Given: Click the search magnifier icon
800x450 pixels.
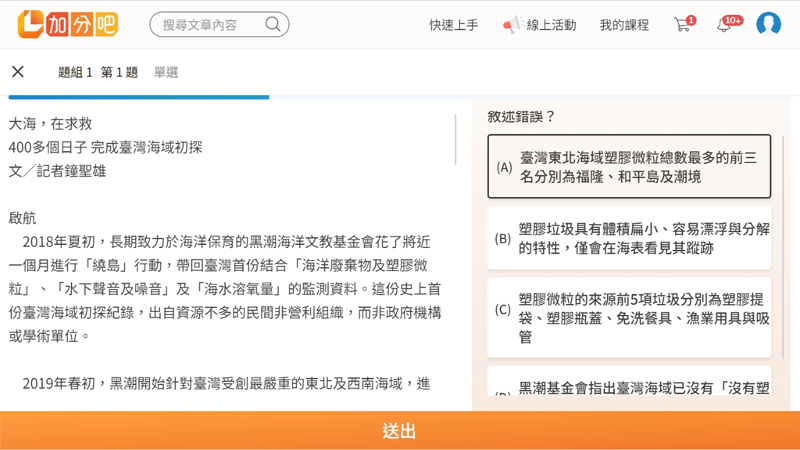Looking at the screenshot, I should click(x=272, y=24).
